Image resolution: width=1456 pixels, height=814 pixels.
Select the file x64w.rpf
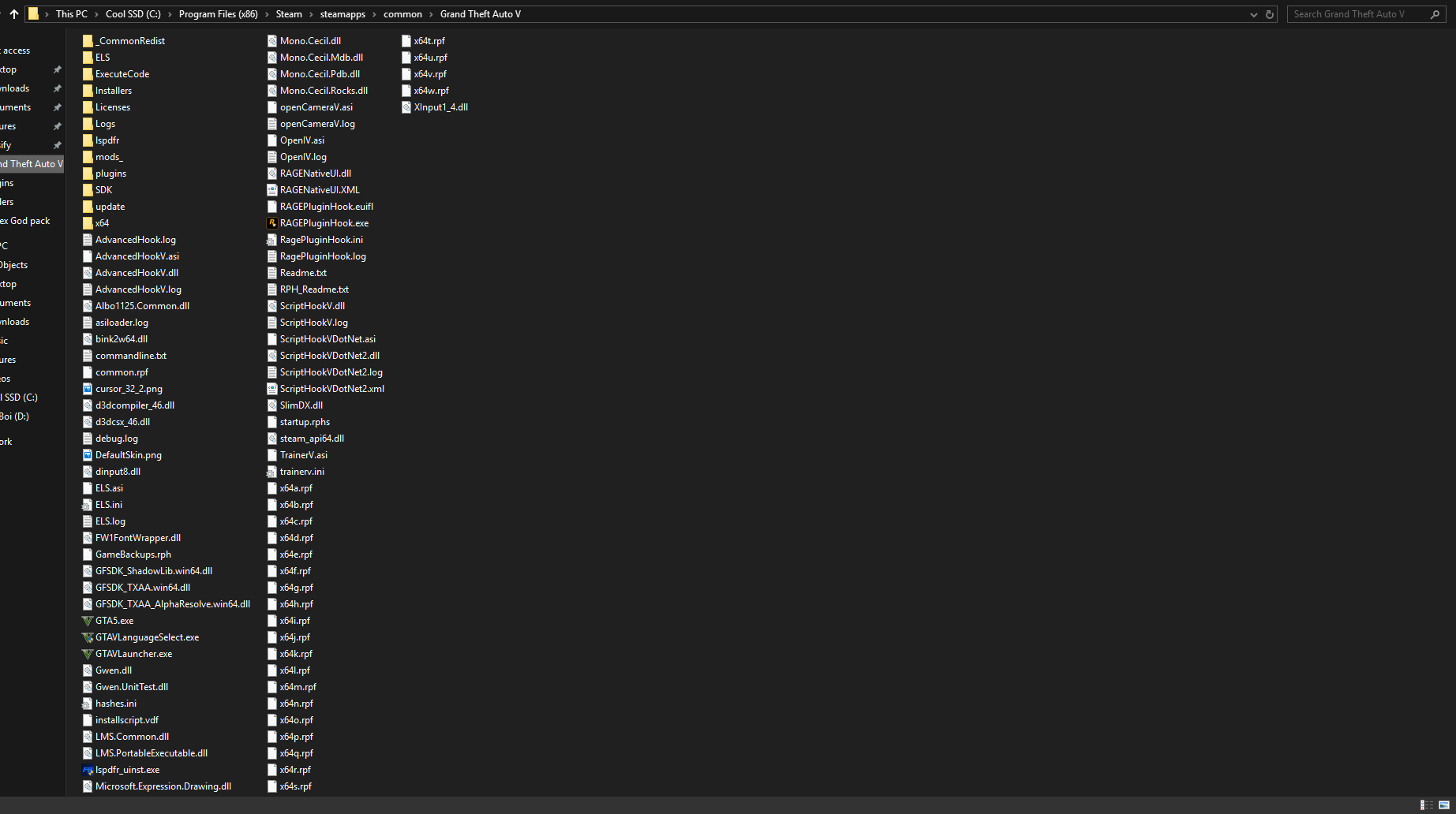431,91
